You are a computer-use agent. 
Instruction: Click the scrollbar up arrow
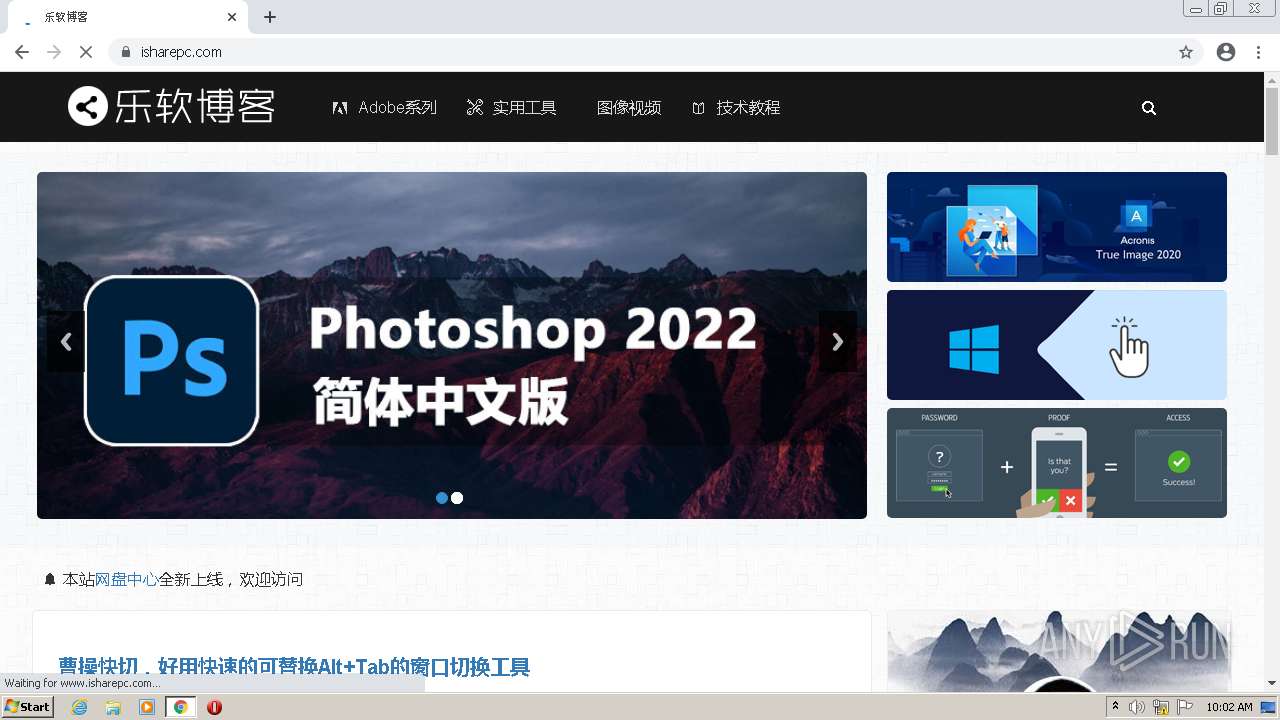(1272, 80)
